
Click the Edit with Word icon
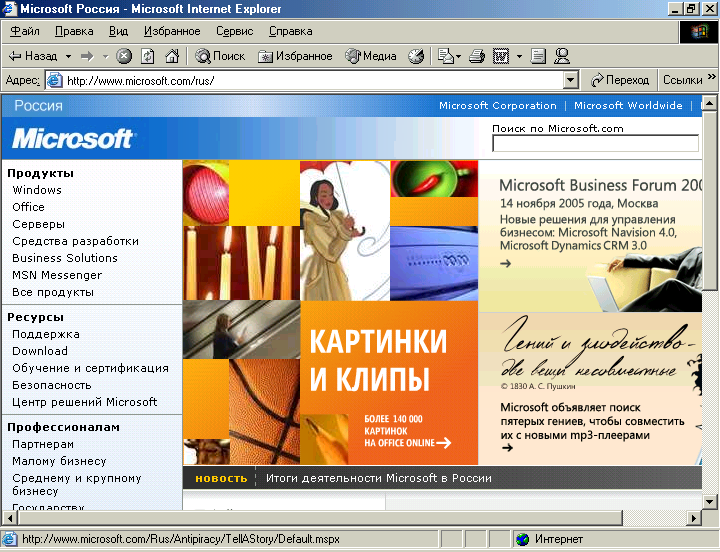tap(501, 56)
